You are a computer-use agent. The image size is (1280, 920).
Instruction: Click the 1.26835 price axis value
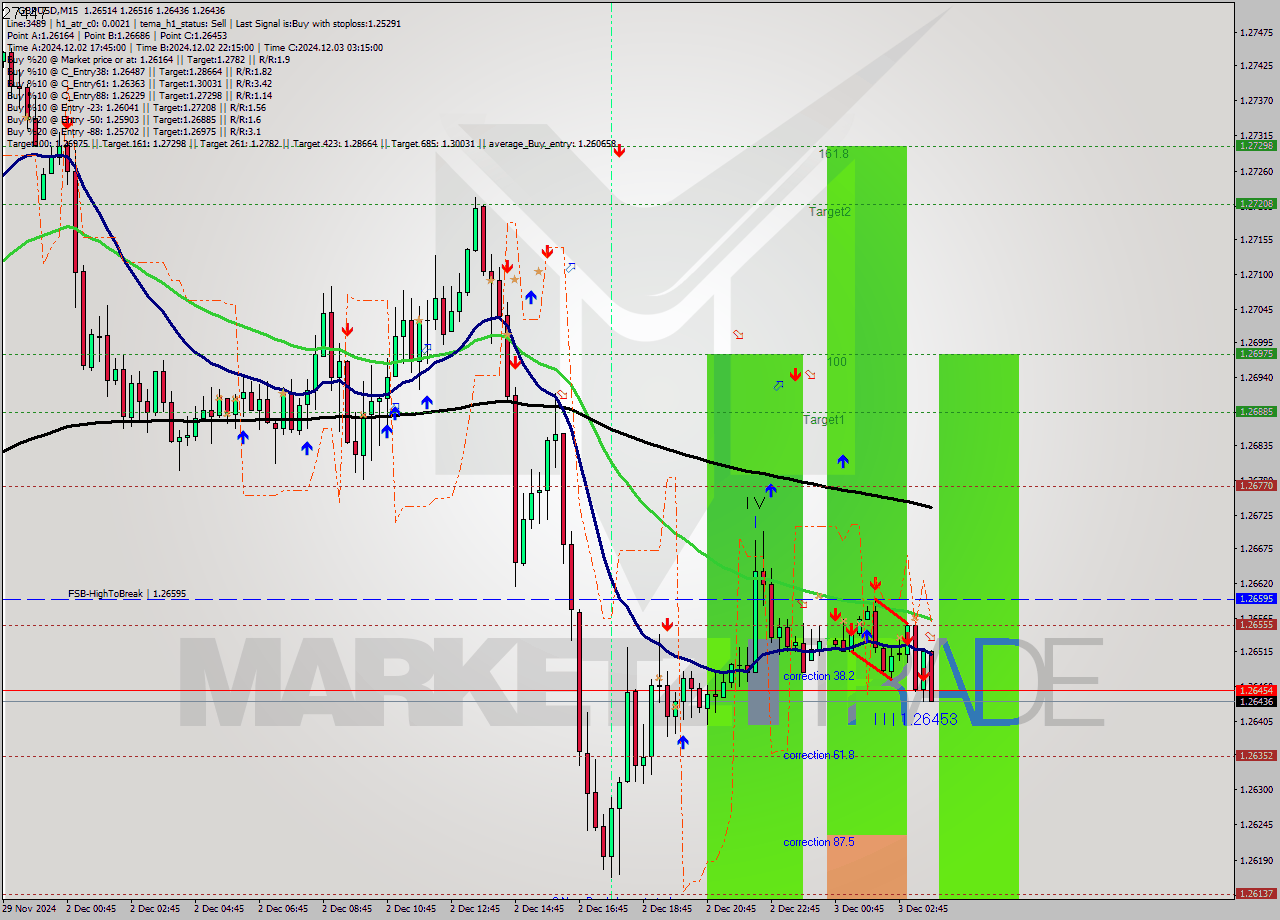pyautogui.click(x=1255, y=446)
